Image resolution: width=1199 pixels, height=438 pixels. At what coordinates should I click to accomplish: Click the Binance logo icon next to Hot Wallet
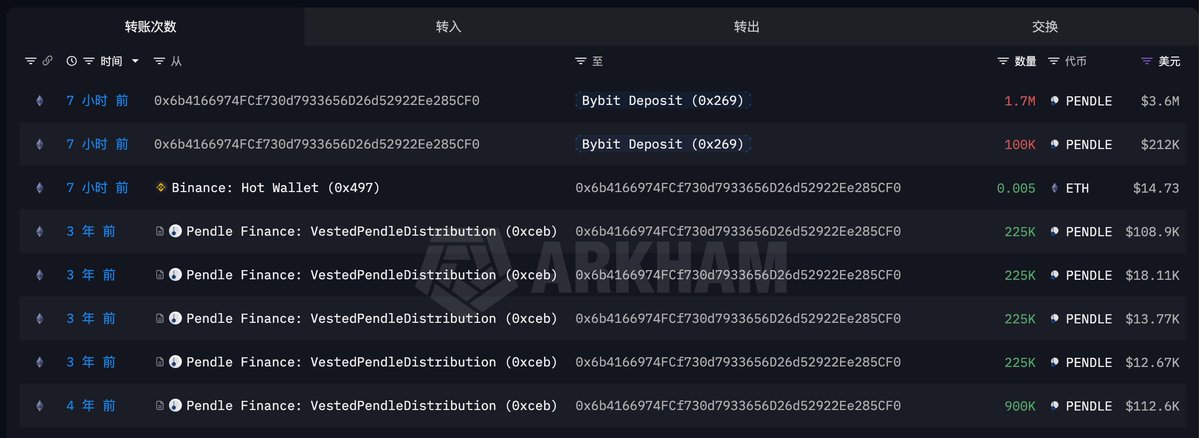(x=161, y=188)
